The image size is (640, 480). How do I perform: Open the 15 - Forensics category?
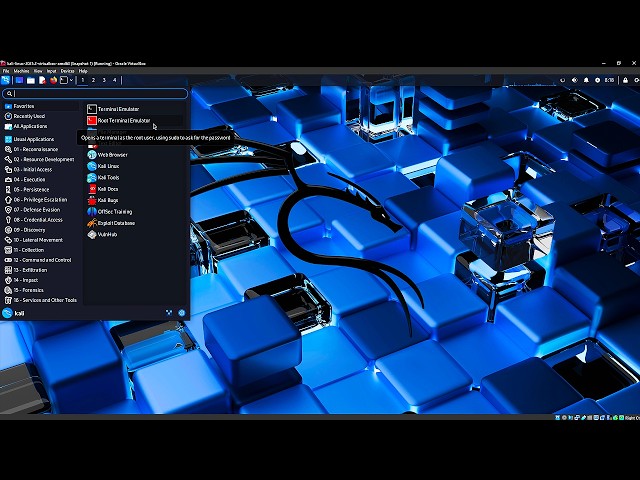pos(41,290)
